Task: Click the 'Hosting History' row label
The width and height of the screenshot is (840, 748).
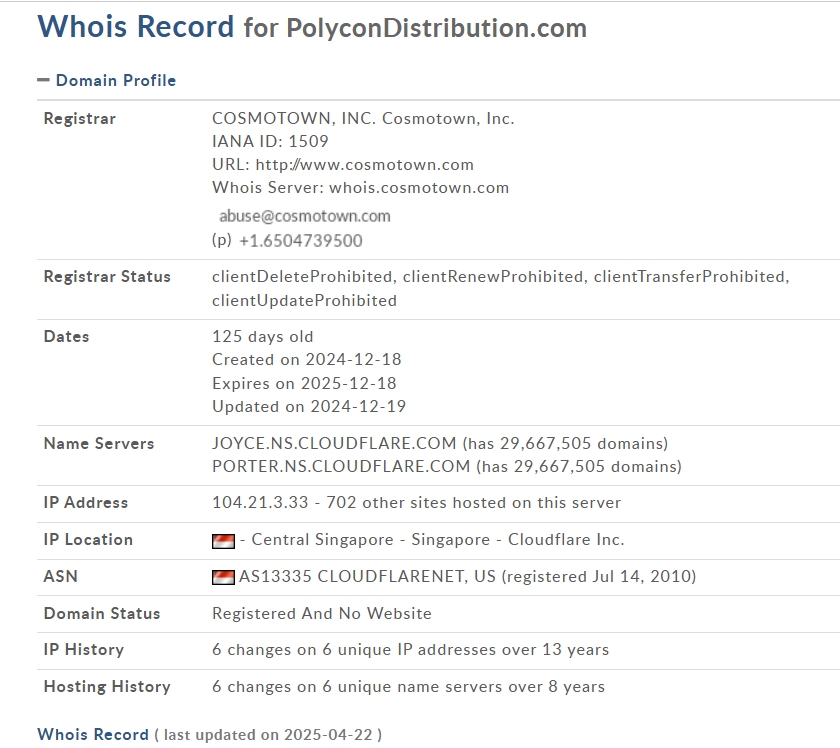Action: coord(107,687)
